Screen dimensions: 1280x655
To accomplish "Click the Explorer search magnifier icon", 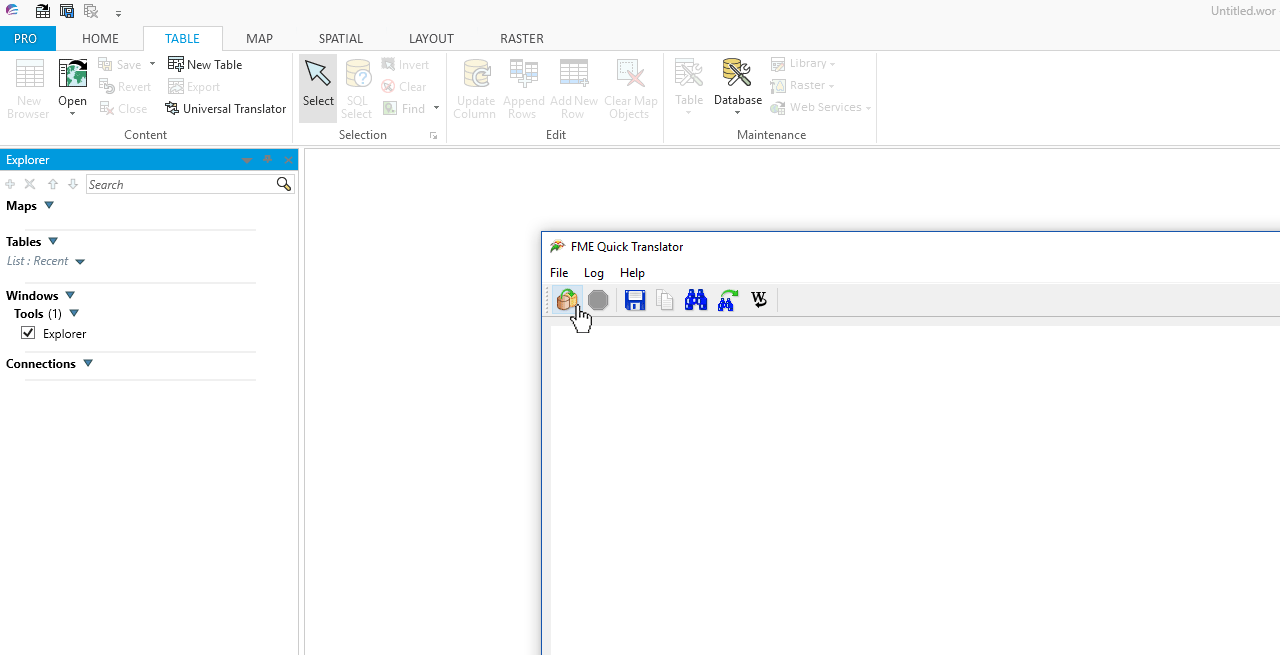I will point(284,184).
